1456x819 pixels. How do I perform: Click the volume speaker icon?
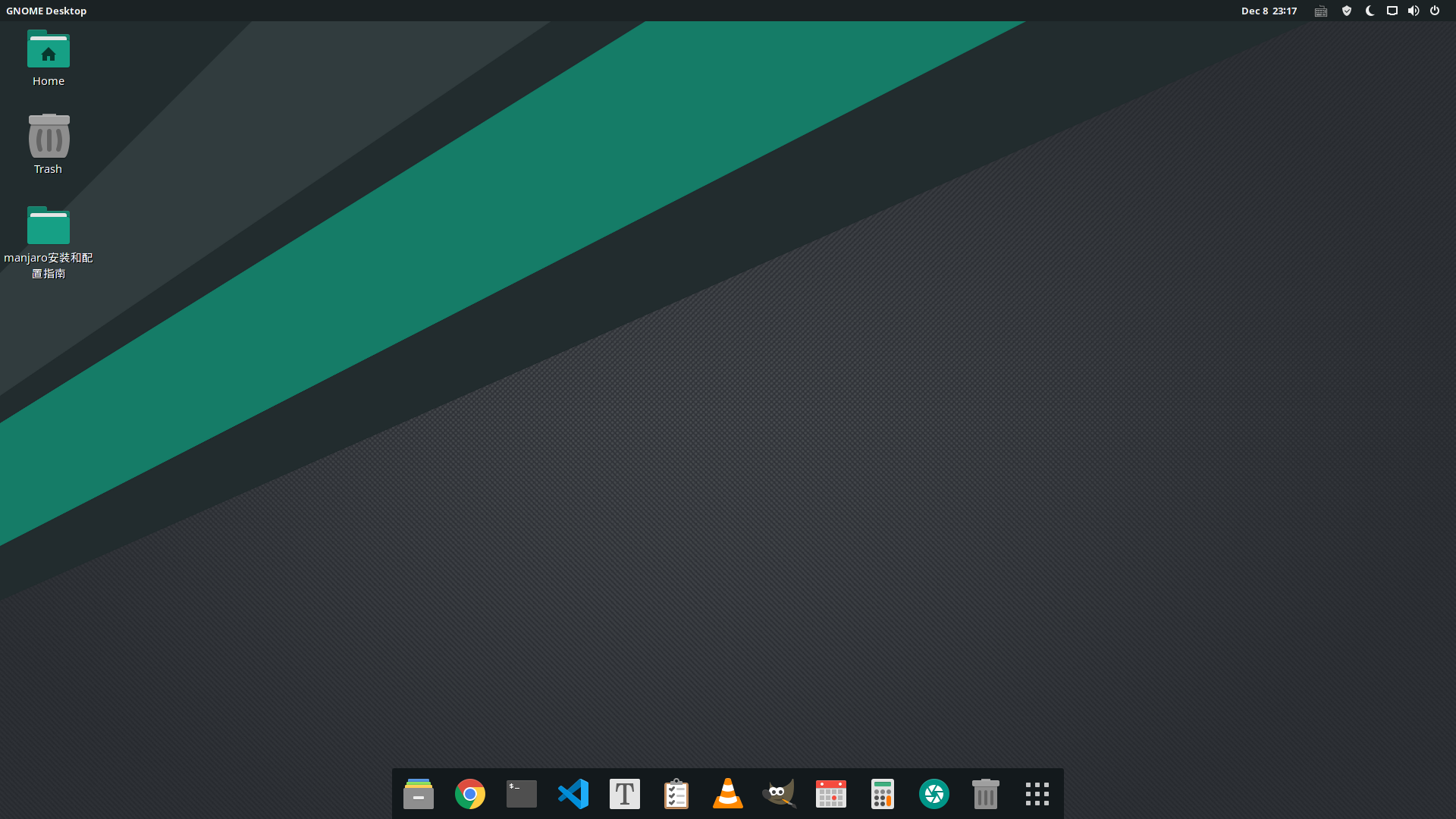coord(1414,11)
